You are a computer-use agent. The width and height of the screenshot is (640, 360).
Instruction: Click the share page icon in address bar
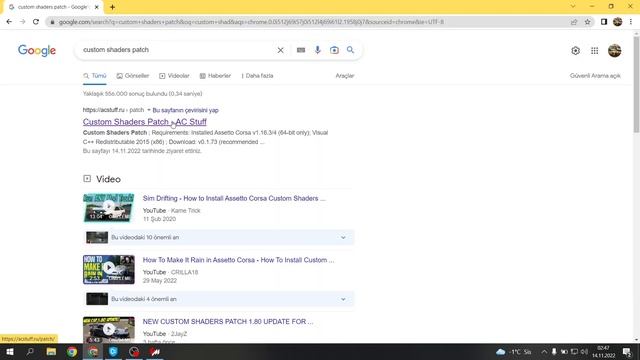tap(574, 22)
